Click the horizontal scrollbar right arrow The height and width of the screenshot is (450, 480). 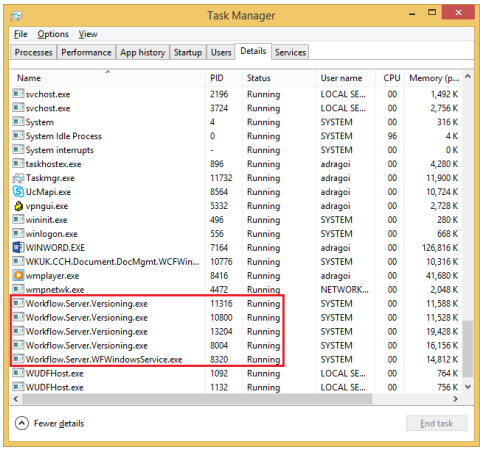(456, 399)
